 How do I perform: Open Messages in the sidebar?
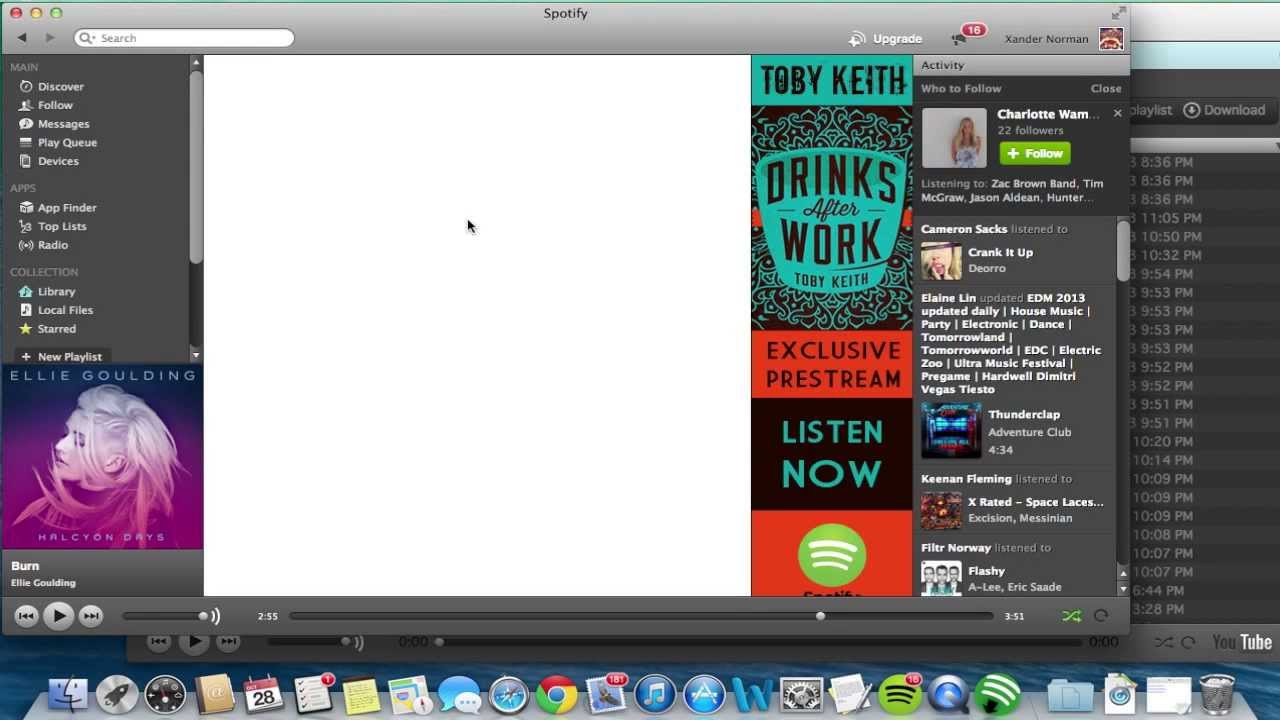pyautogui.click(x=63, y=124)
